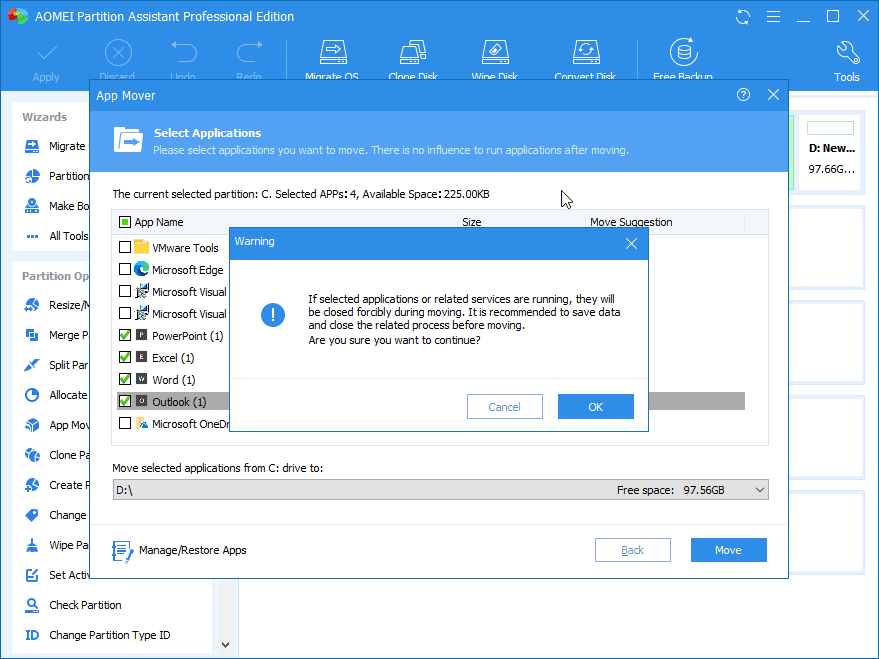Open Manage/Restore Apps link
Image resolution: width=879 pixels, height=659 pixels.
pyautogui.click(x=180, y=550)
